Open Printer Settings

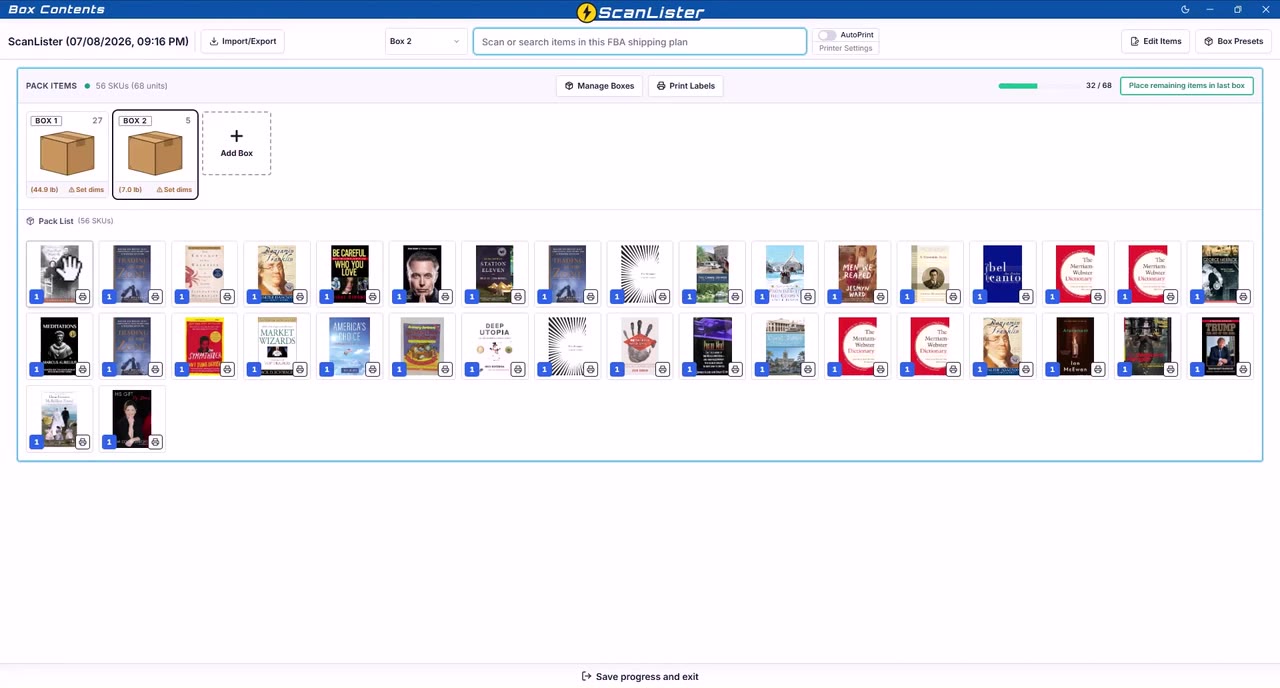(x=845, y=48)
